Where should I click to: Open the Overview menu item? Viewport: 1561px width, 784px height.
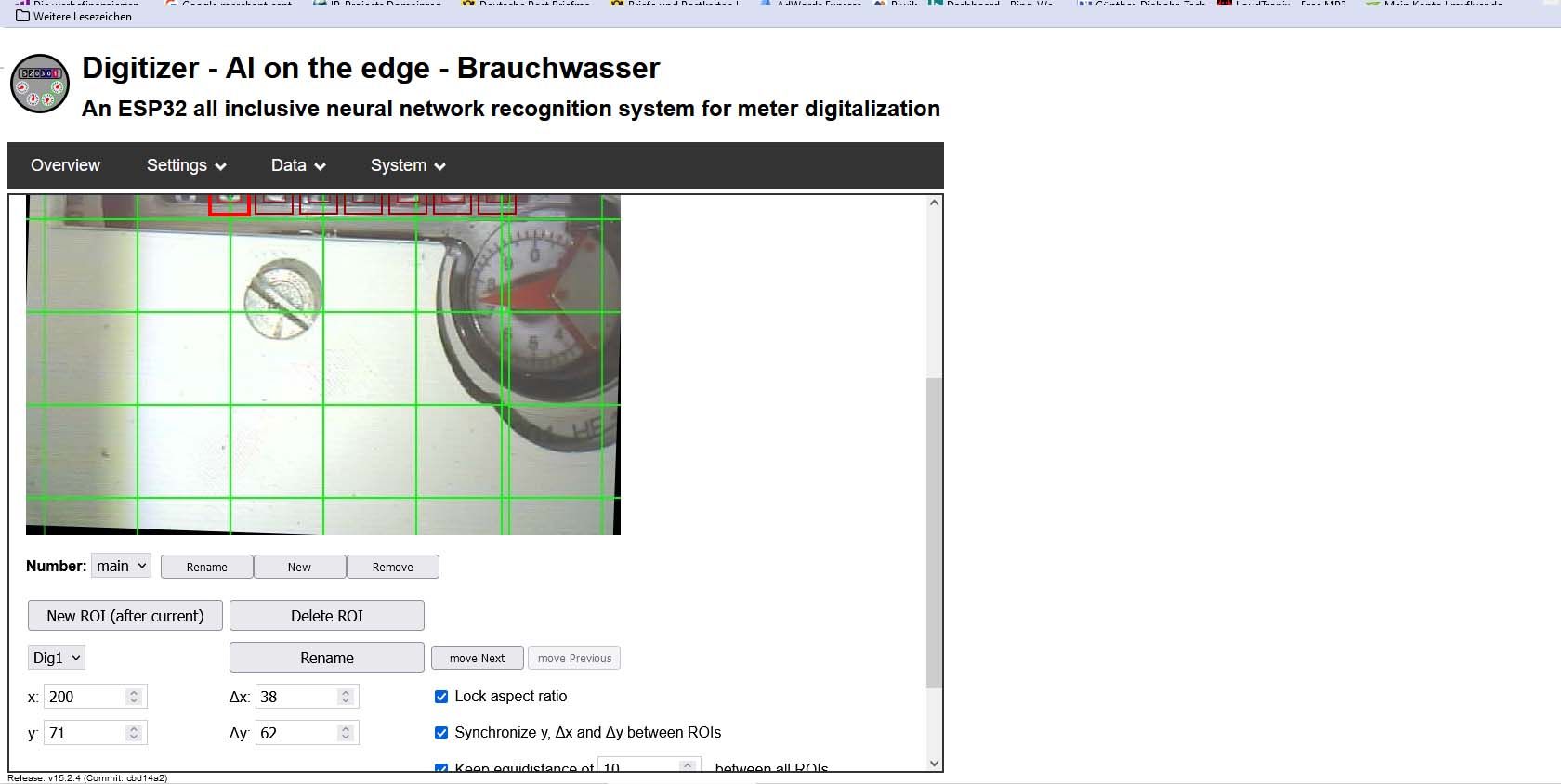point(65,165)
